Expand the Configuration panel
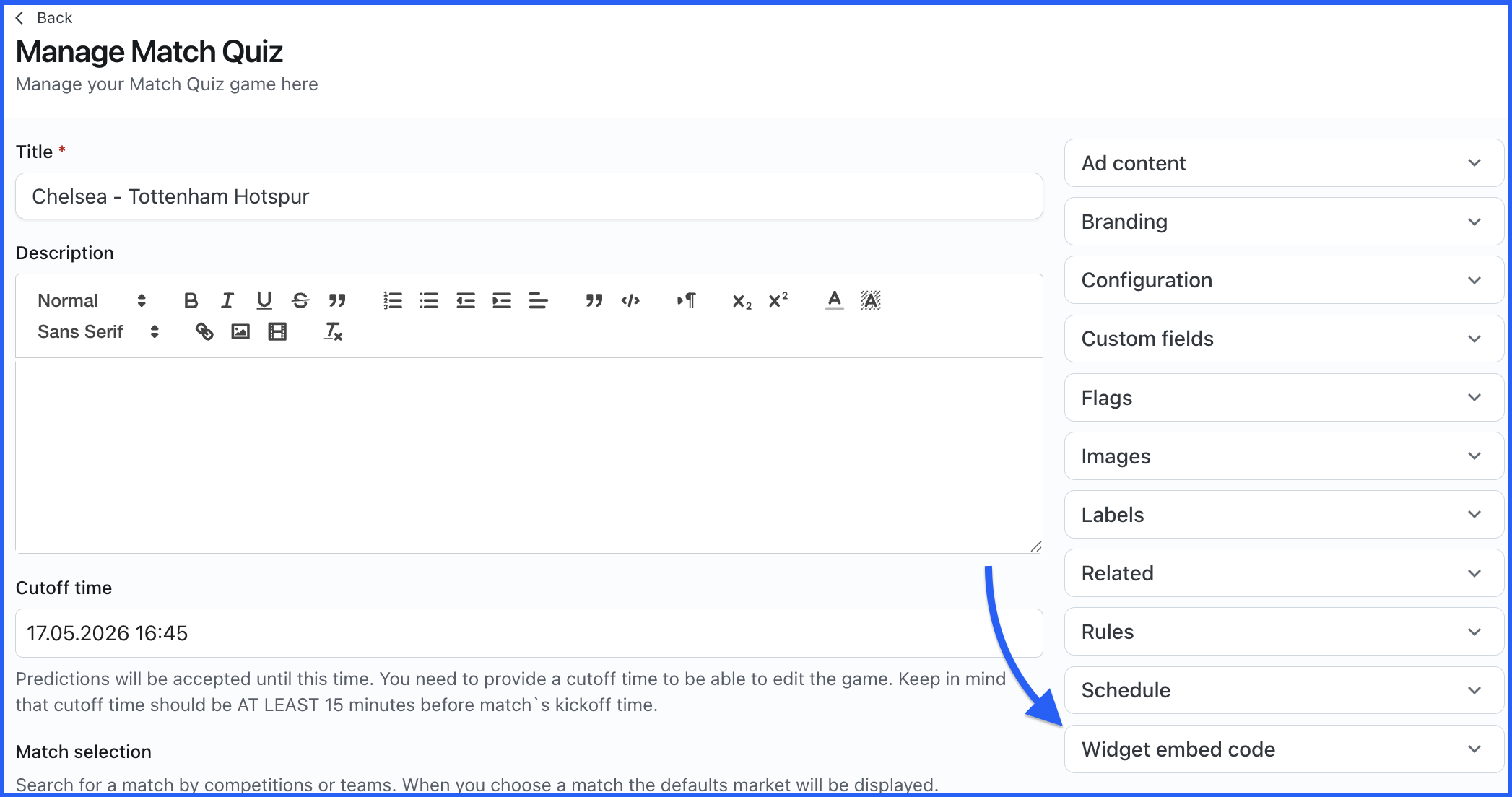 pos(1283,280)
